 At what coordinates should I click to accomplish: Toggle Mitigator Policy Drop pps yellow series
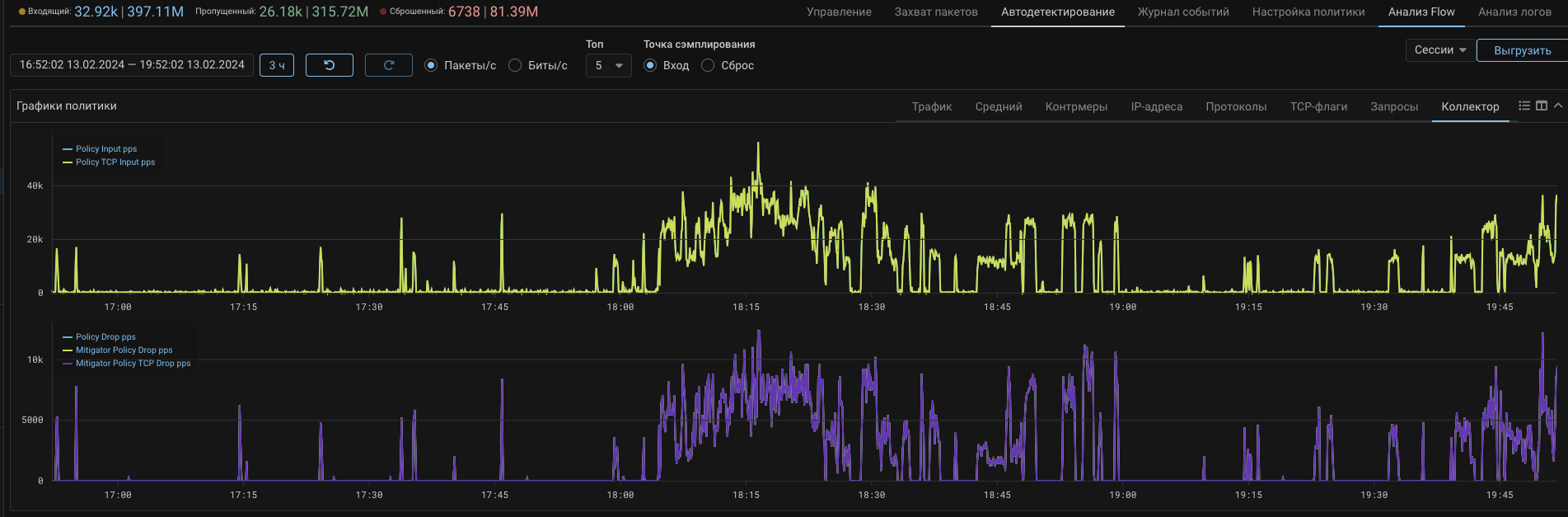(x=124, y=350)
